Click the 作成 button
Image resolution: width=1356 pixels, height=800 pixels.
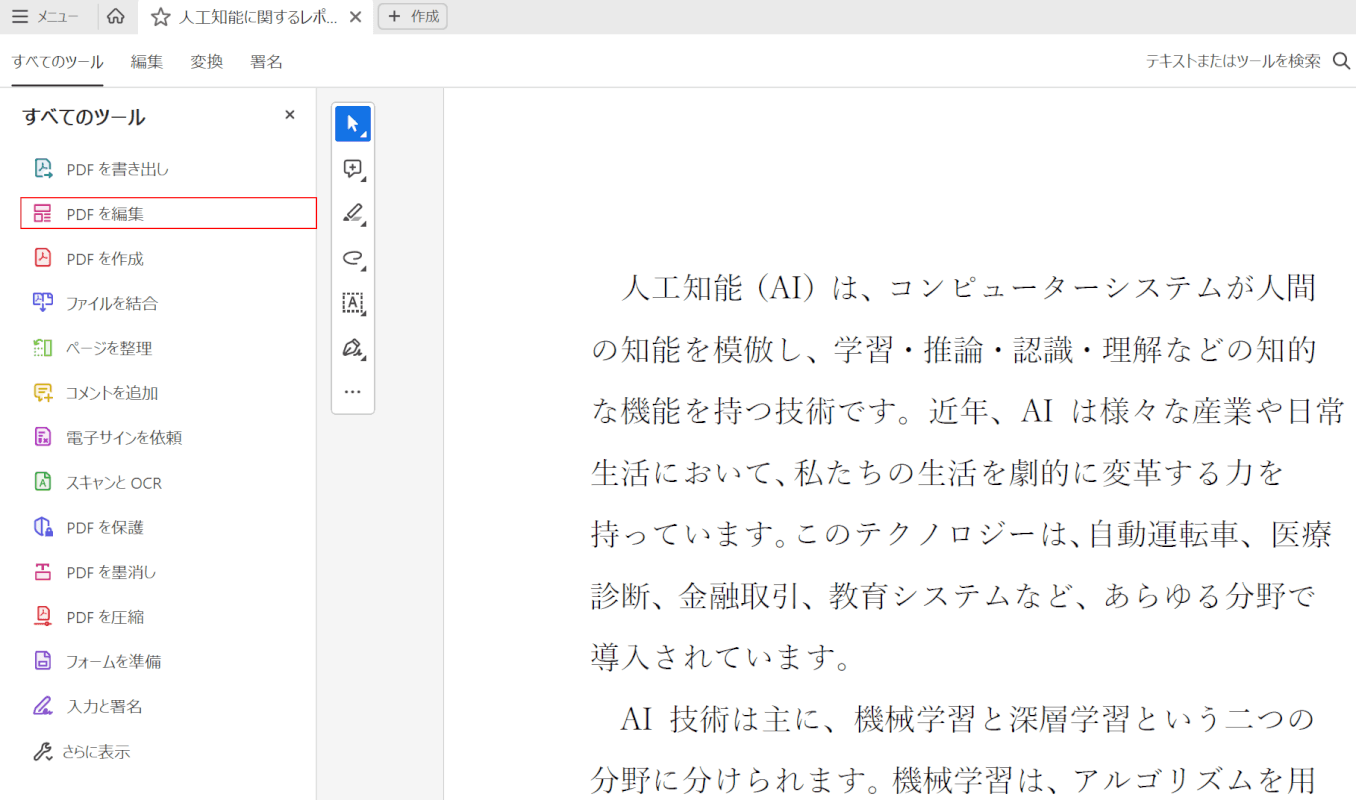click(x=412, y=16)
